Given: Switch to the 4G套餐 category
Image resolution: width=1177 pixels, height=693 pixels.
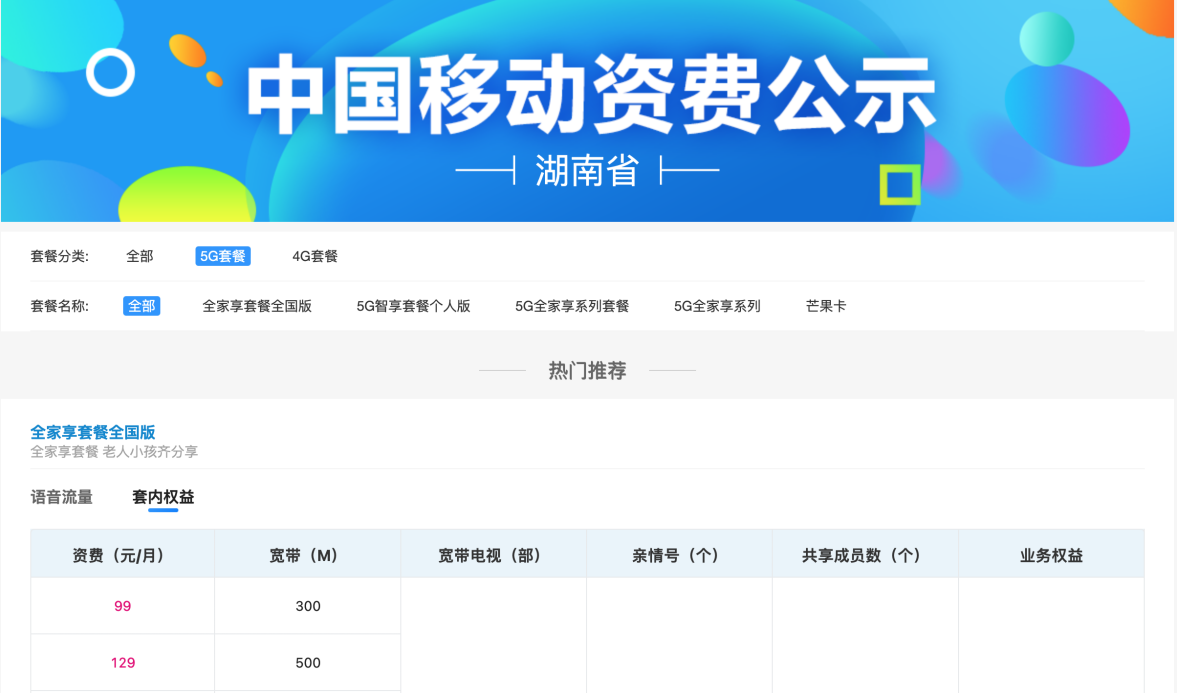Looking at the screenshot, I should pyautogui.click(x=313, y=255).
